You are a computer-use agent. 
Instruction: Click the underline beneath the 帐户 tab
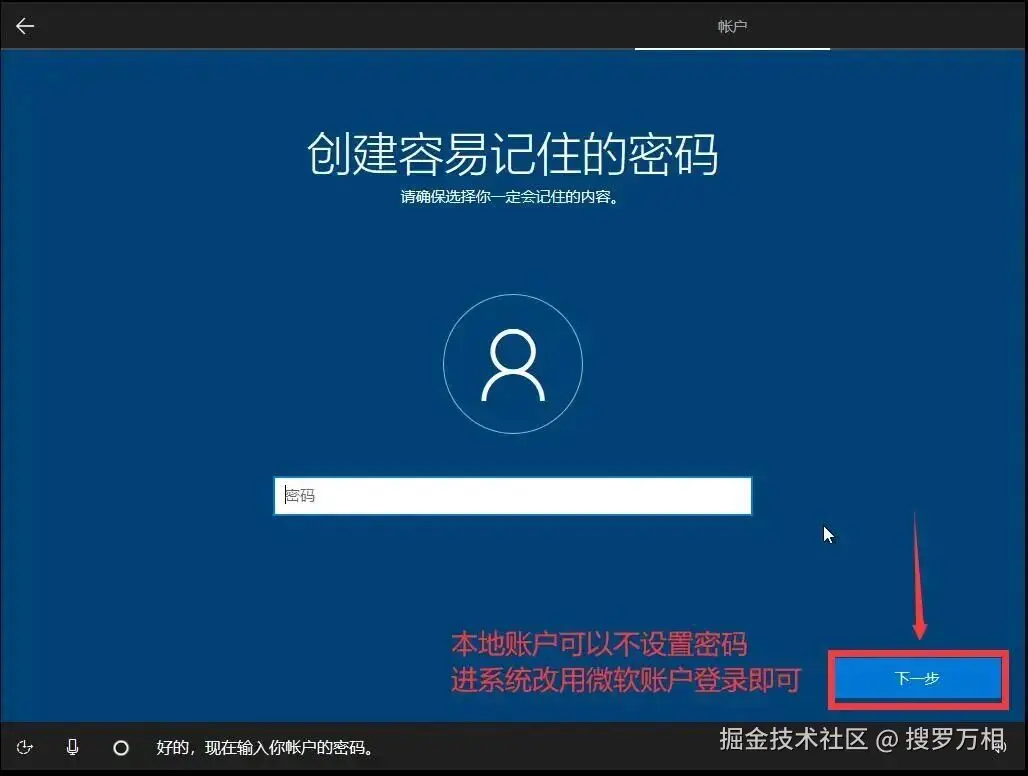(733, 49)
